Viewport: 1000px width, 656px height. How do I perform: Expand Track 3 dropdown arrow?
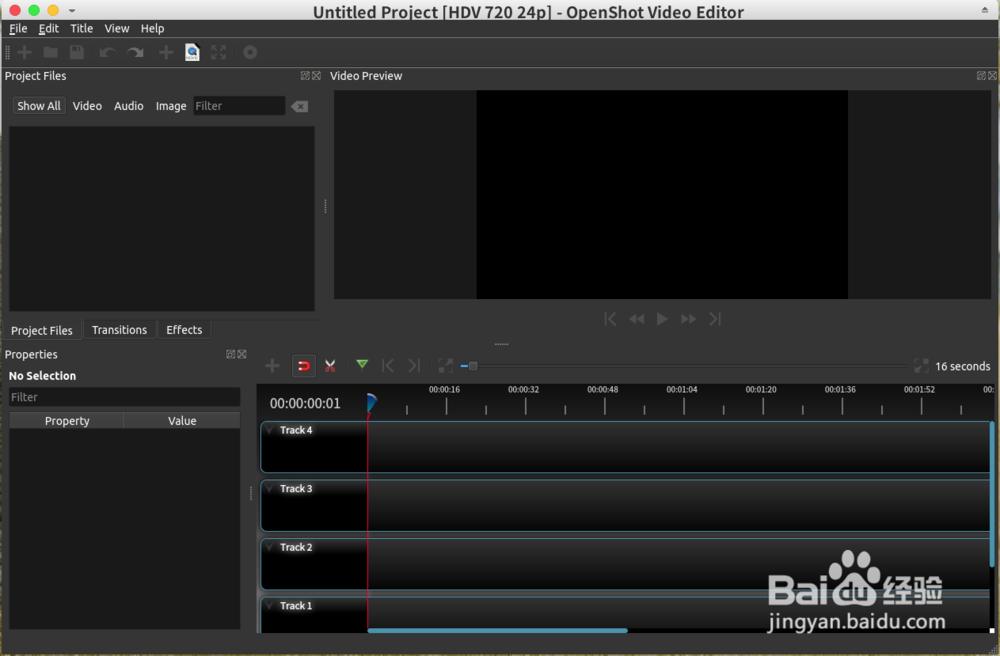click(270, 488)
